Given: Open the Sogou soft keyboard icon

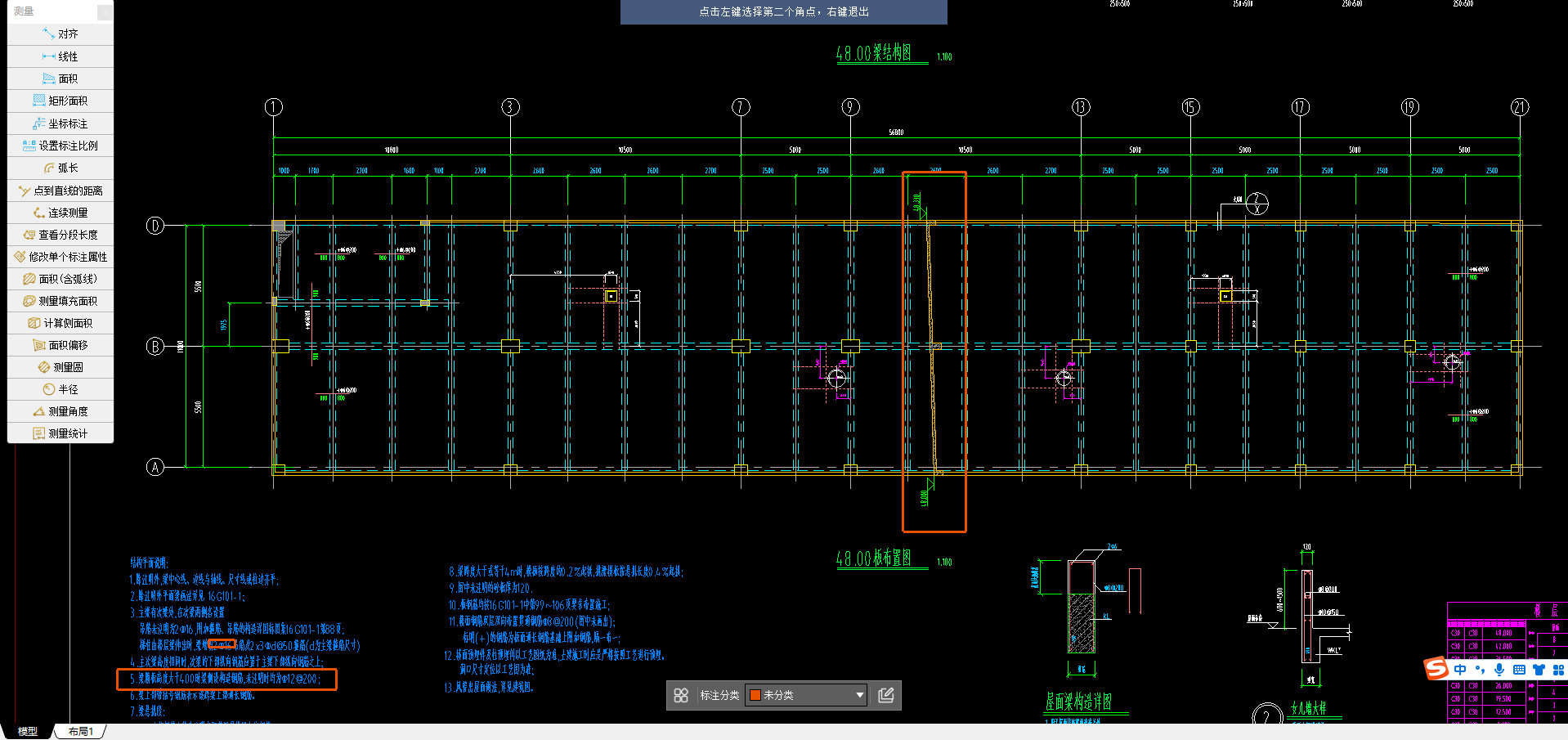Looking at the screenshot, I should pos(1519,670).
